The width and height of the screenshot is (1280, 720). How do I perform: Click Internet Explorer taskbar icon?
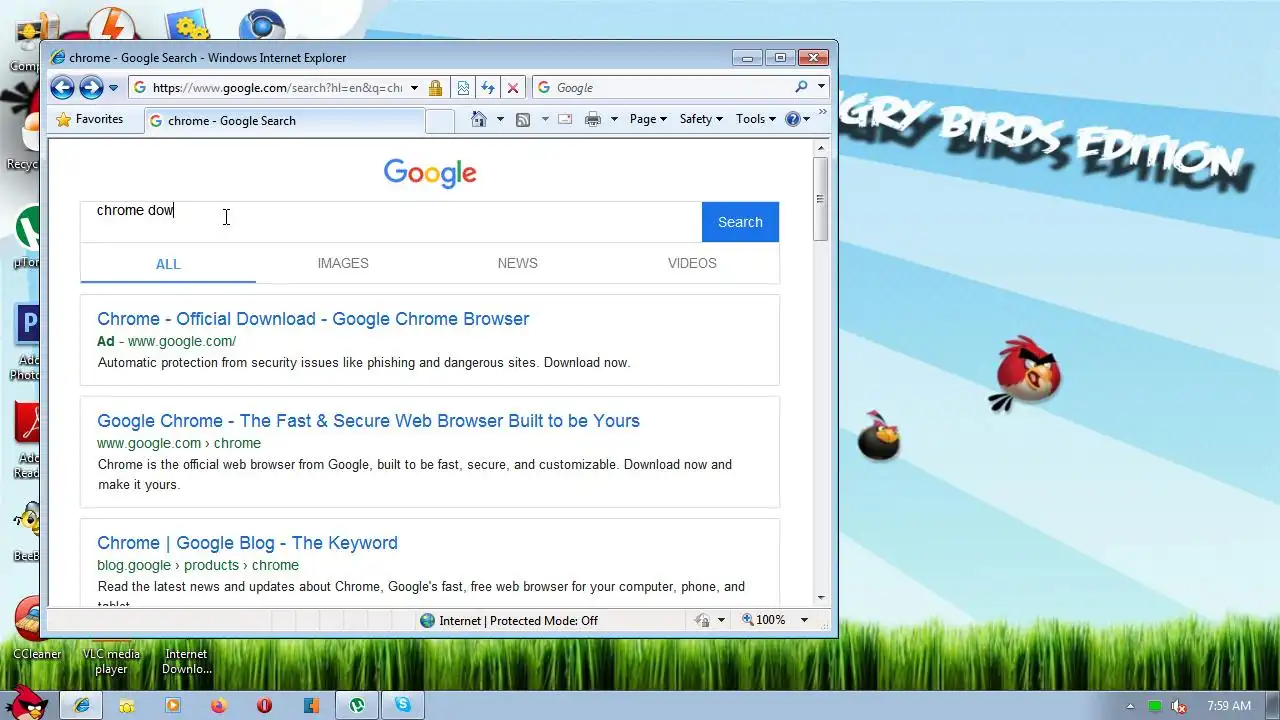coord(82,705)
